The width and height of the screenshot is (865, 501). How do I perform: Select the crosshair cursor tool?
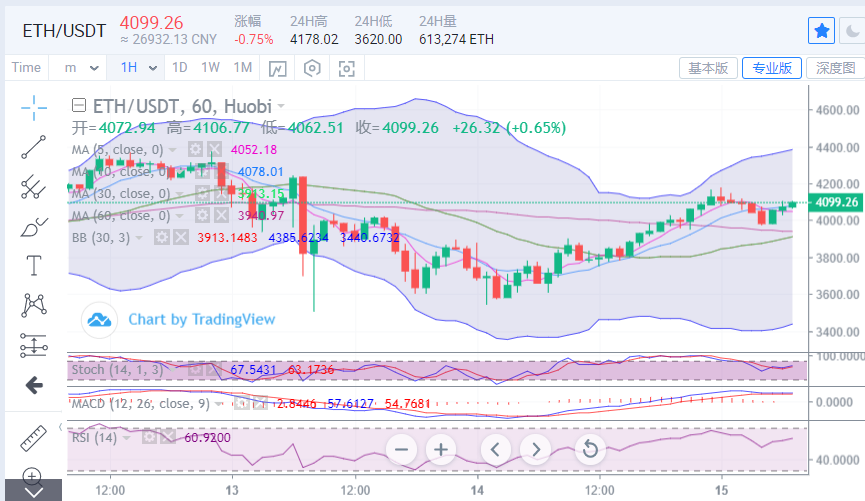point(34,108)
